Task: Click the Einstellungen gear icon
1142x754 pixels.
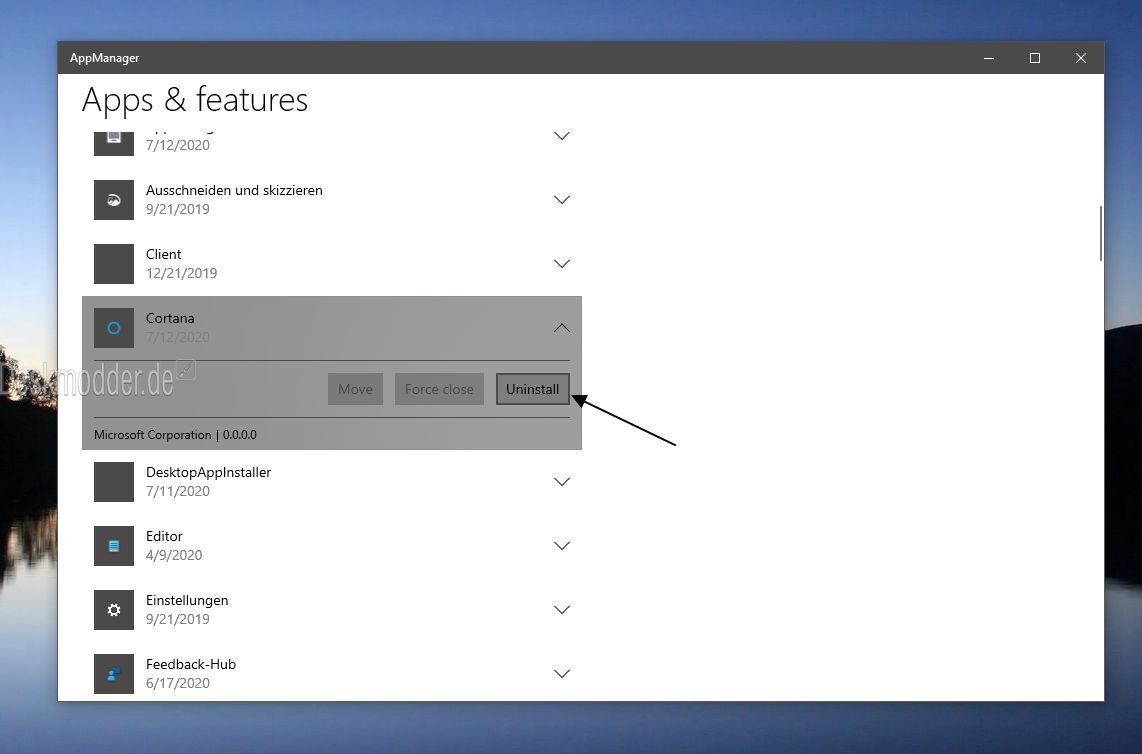Action: [x=114, y=610]
